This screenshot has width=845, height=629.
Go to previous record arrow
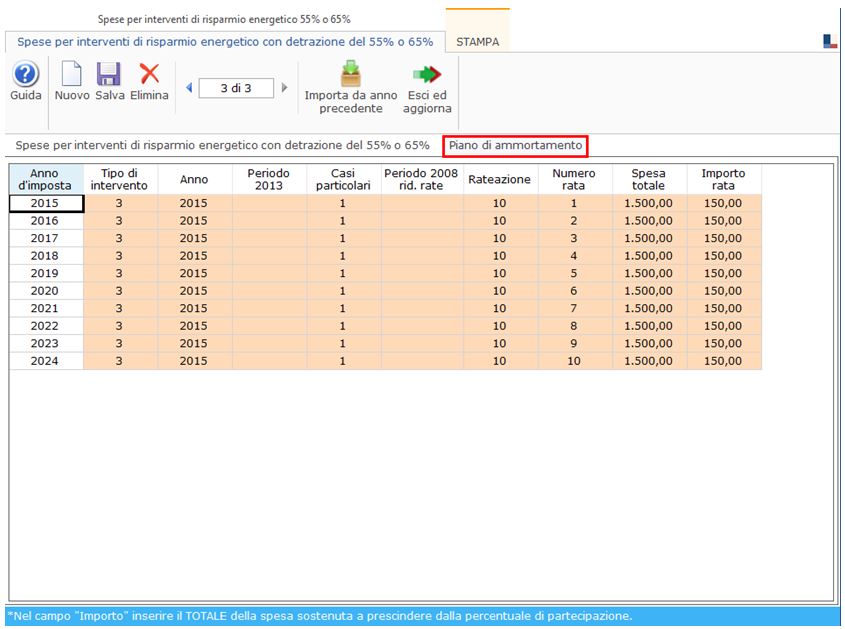(x=189, y=87)
